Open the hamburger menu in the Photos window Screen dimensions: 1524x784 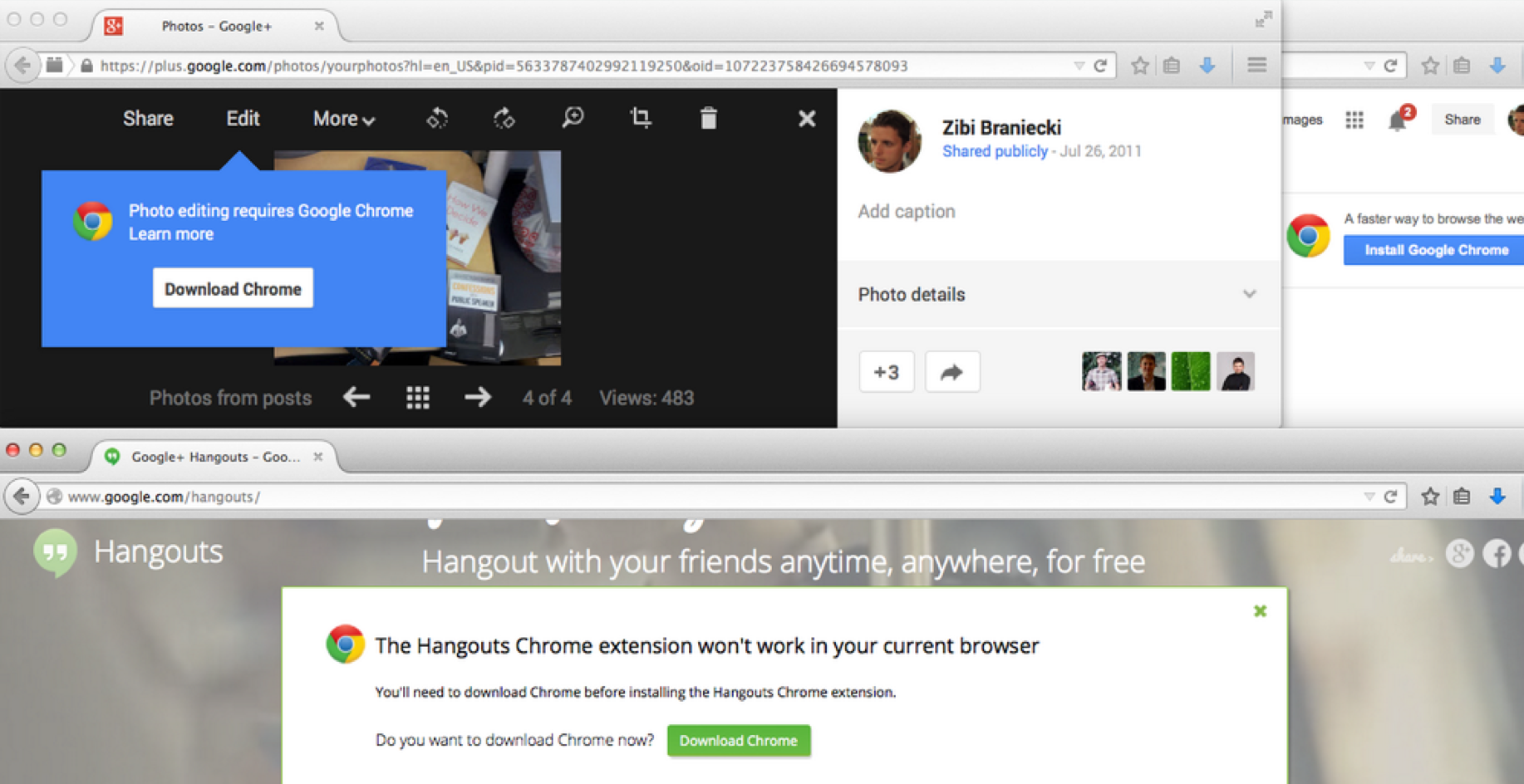tap(1256, 65)
